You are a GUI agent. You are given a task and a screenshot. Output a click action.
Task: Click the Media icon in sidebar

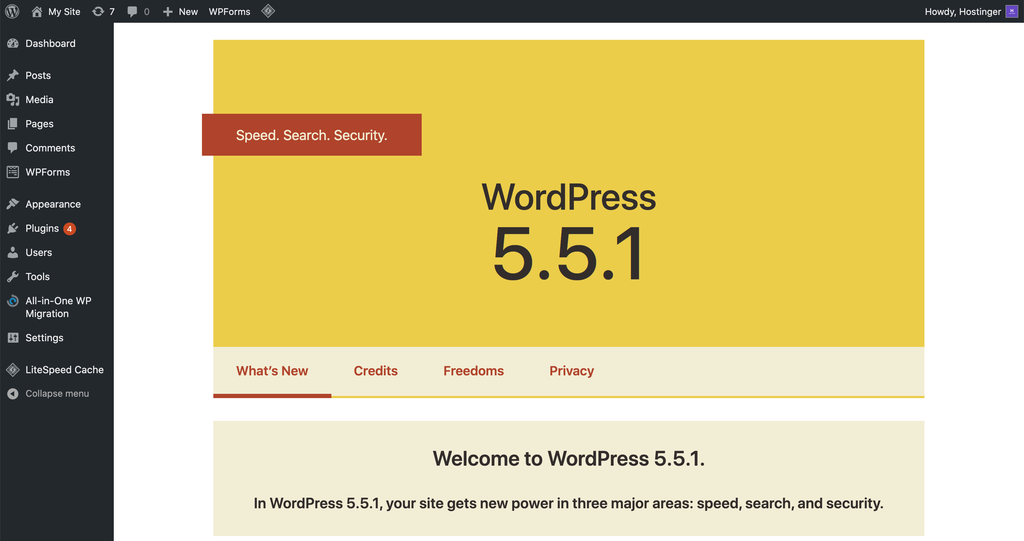click(12, 99)
